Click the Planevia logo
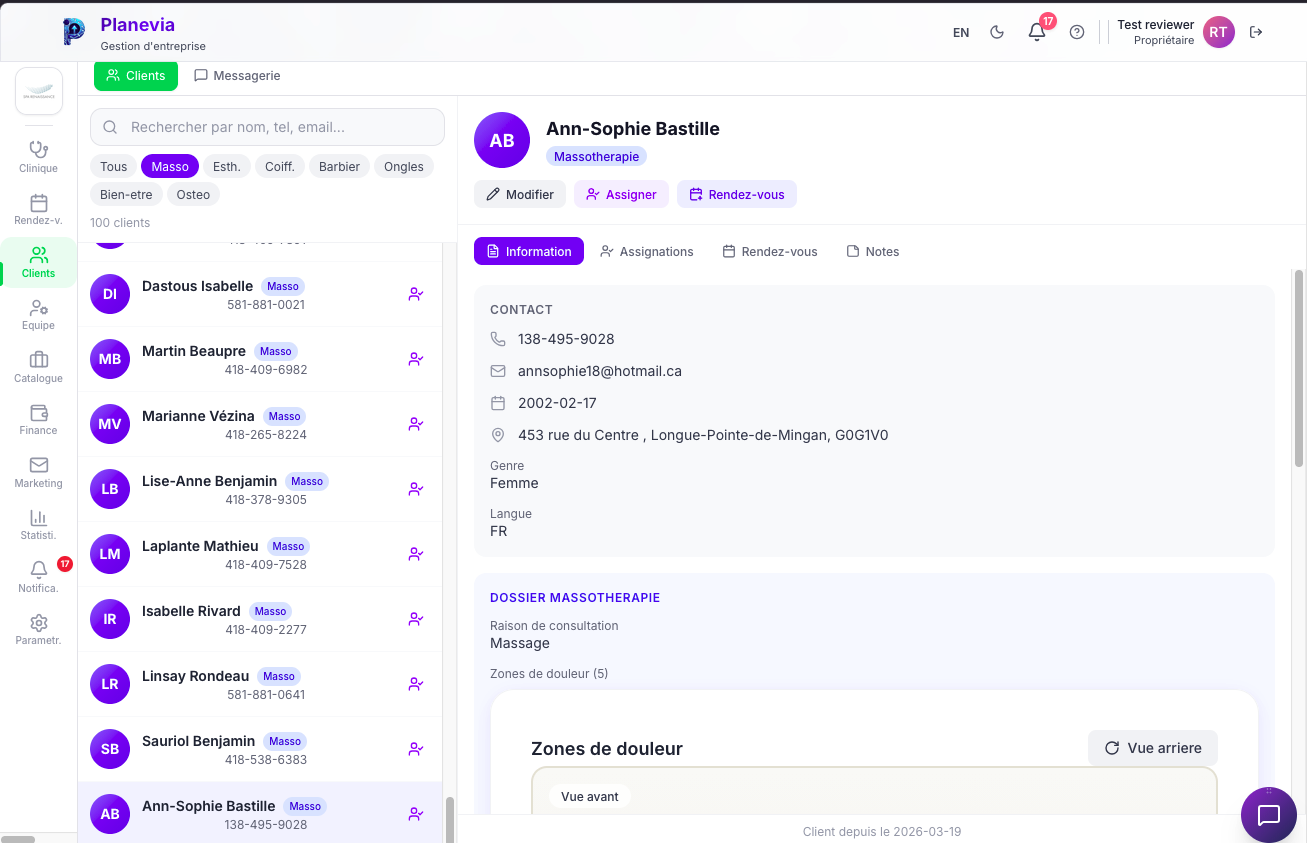This screenshot has width=1307, height=843. click(74, 32)
